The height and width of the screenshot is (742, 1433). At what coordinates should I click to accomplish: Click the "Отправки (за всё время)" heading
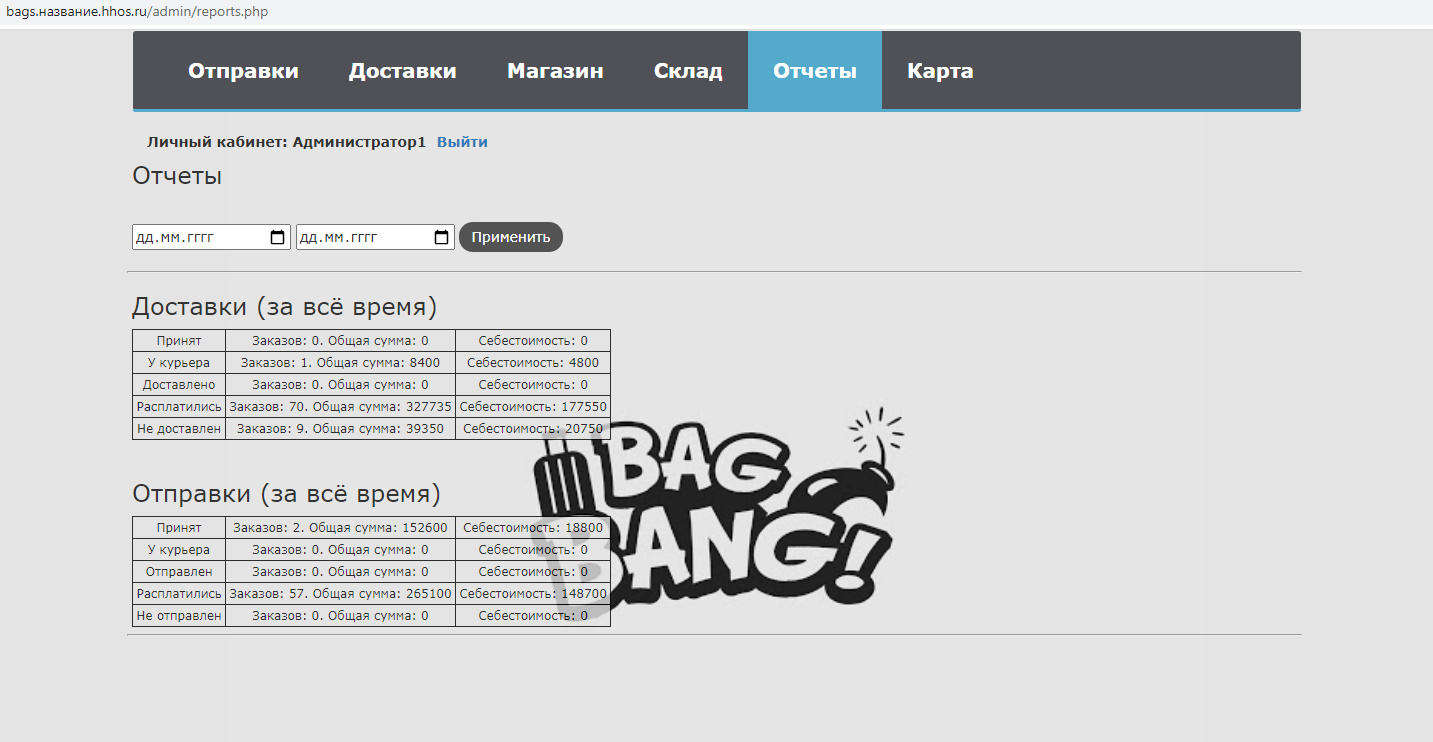click(286, 494)
